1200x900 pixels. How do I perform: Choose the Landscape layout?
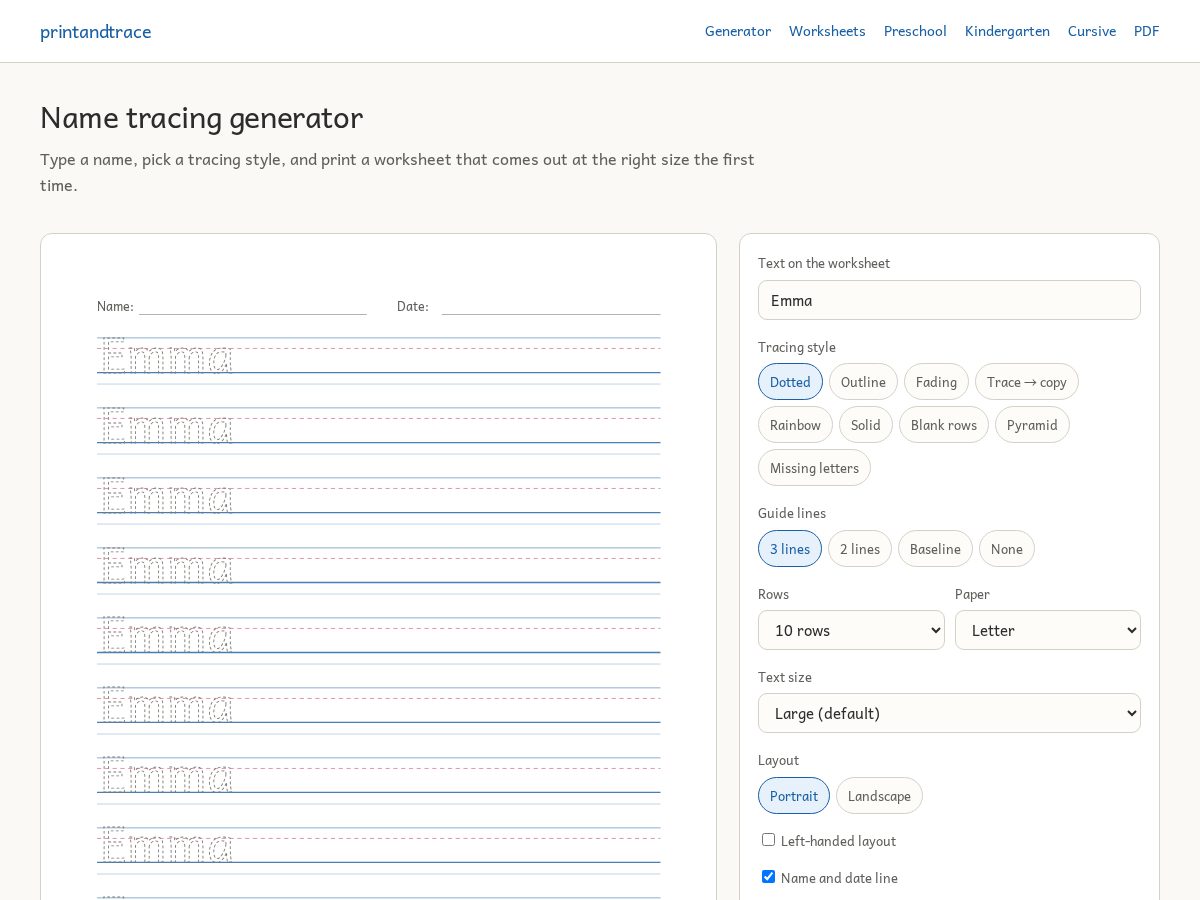879,796
